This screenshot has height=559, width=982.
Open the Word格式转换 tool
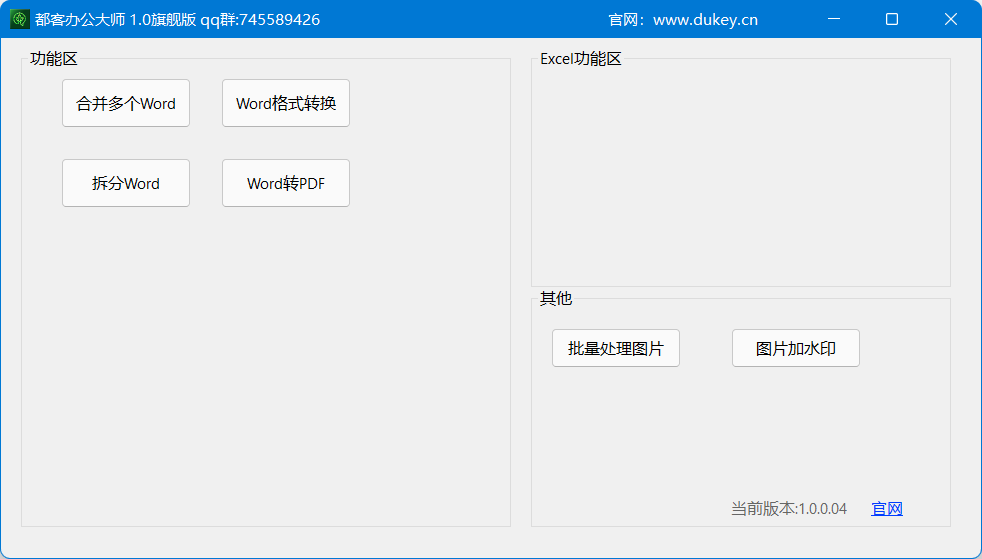286,103
